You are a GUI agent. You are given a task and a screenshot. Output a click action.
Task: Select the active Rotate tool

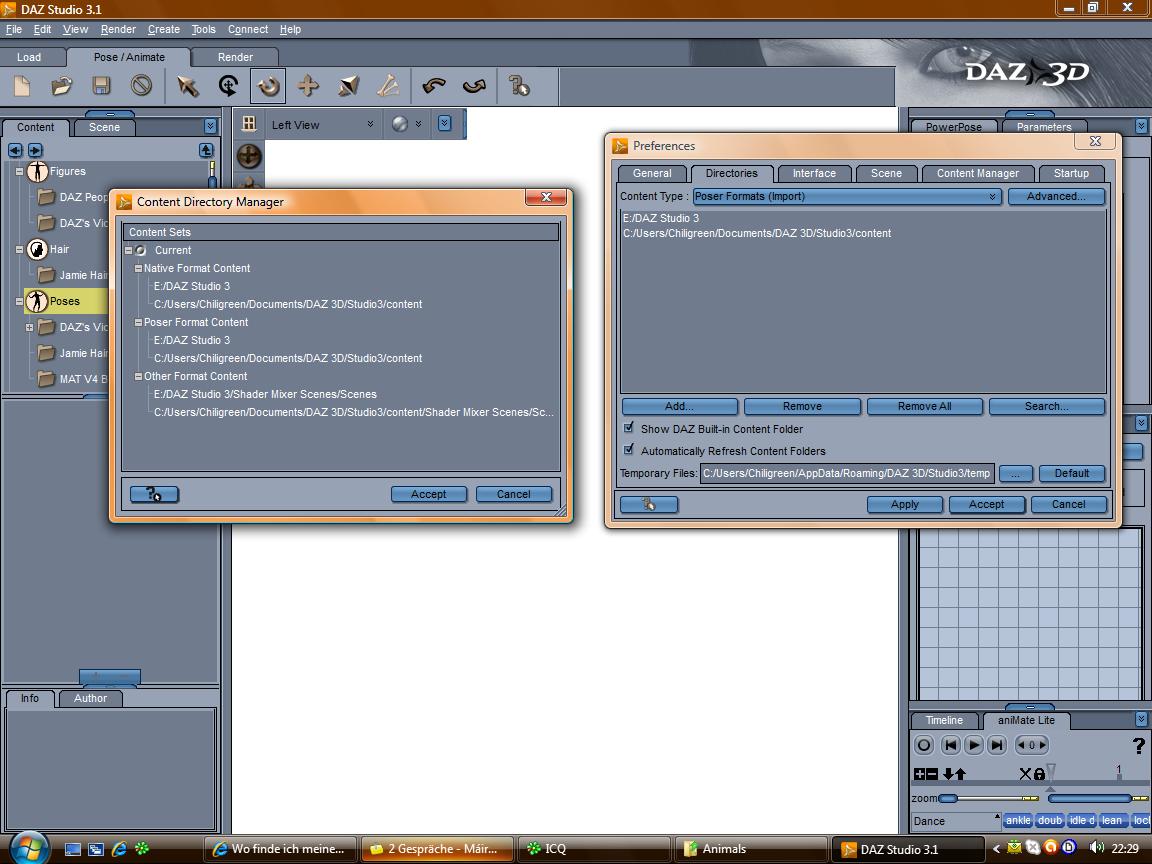(268, 86)
